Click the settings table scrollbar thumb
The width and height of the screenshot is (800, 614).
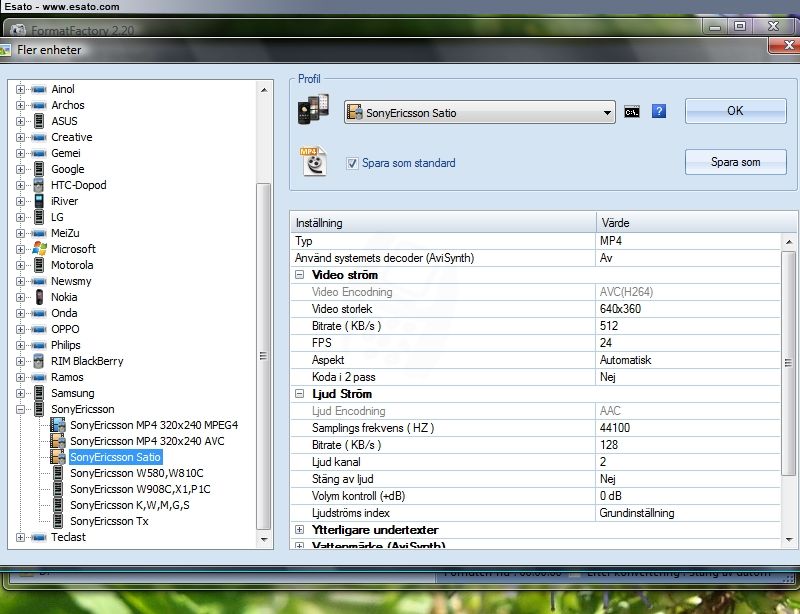[788, 362]
